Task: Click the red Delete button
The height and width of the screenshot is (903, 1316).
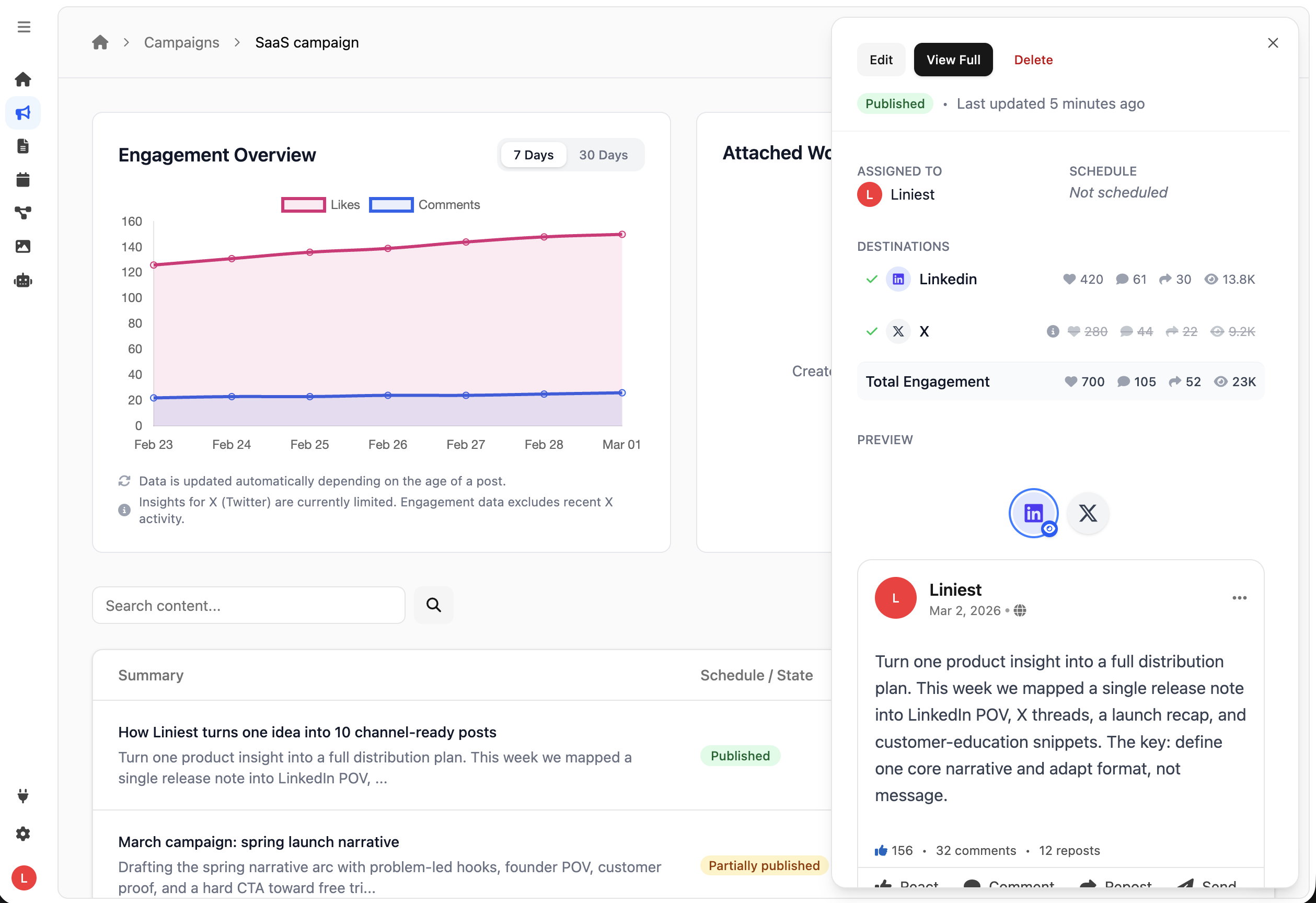Action: point(1033,60)
